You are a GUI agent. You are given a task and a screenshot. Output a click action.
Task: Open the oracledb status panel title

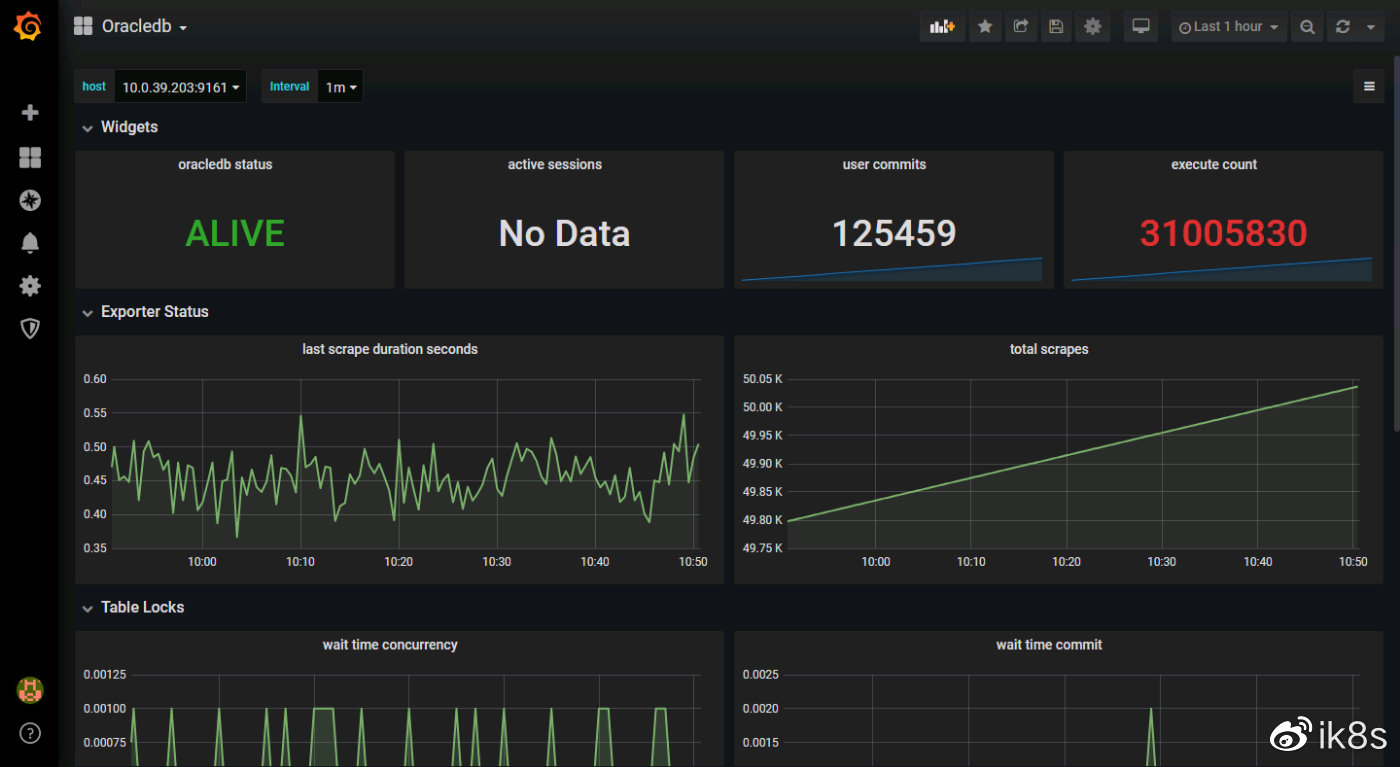[225, 164]
